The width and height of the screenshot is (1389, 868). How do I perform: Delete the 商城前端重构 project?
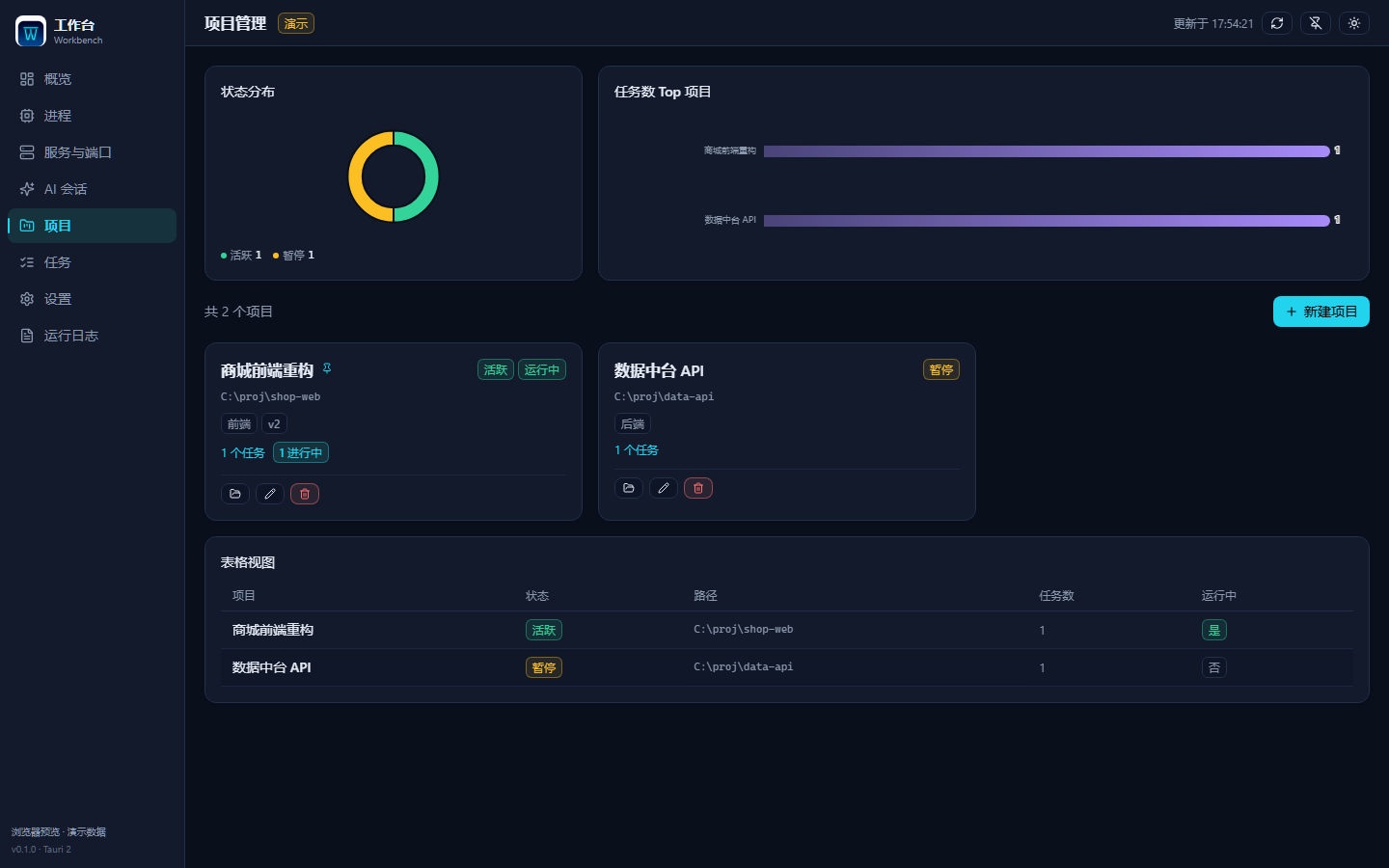pos(305,494)
